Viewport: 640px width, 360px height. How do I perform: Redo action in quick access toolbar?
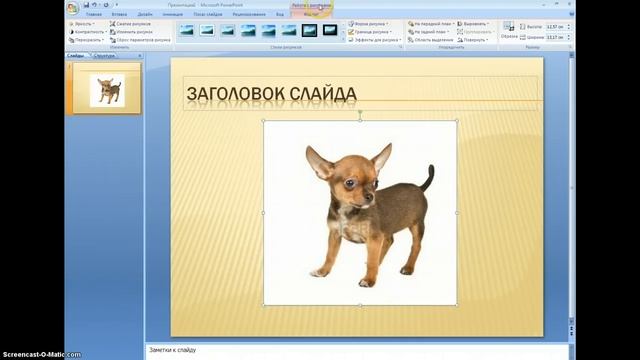(x=106, y=5)
